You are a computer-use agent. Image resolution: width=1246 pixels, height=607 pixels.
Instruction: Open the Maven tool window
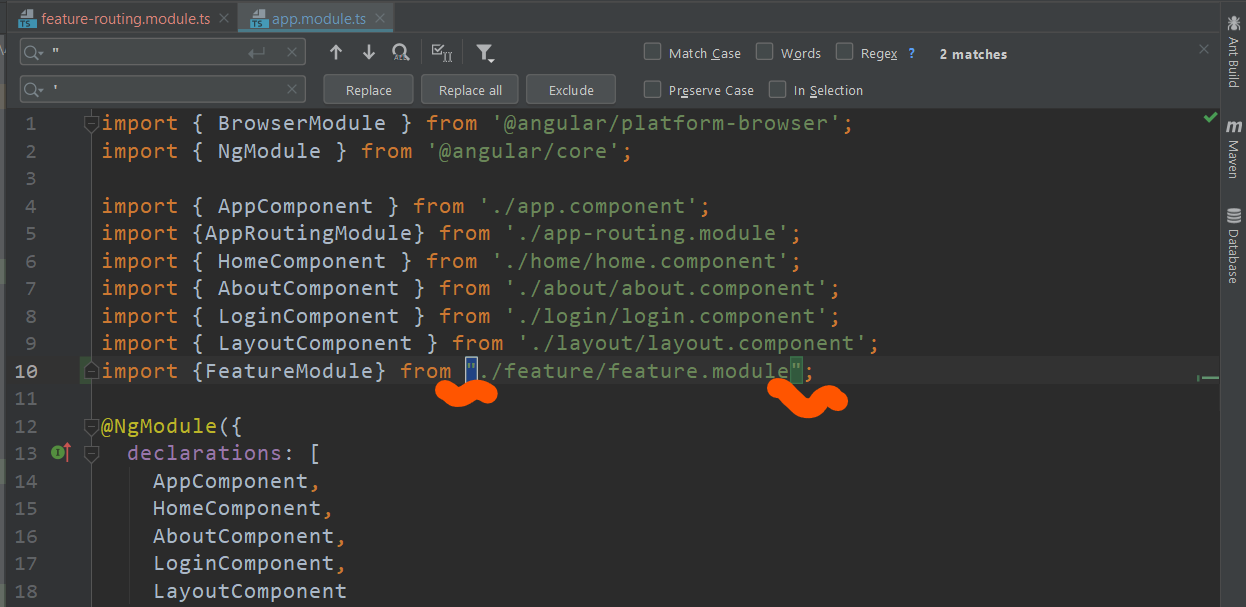1232,149
